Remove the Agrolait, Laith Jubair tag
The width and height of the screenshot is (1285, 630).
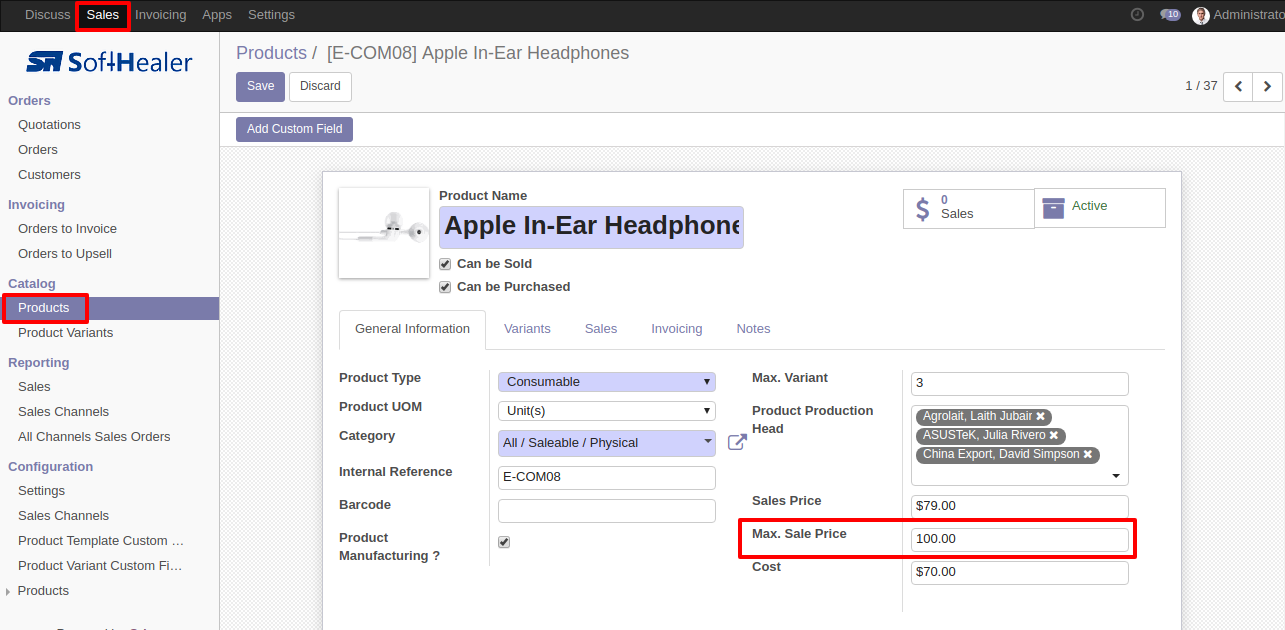pos(1041,417)
